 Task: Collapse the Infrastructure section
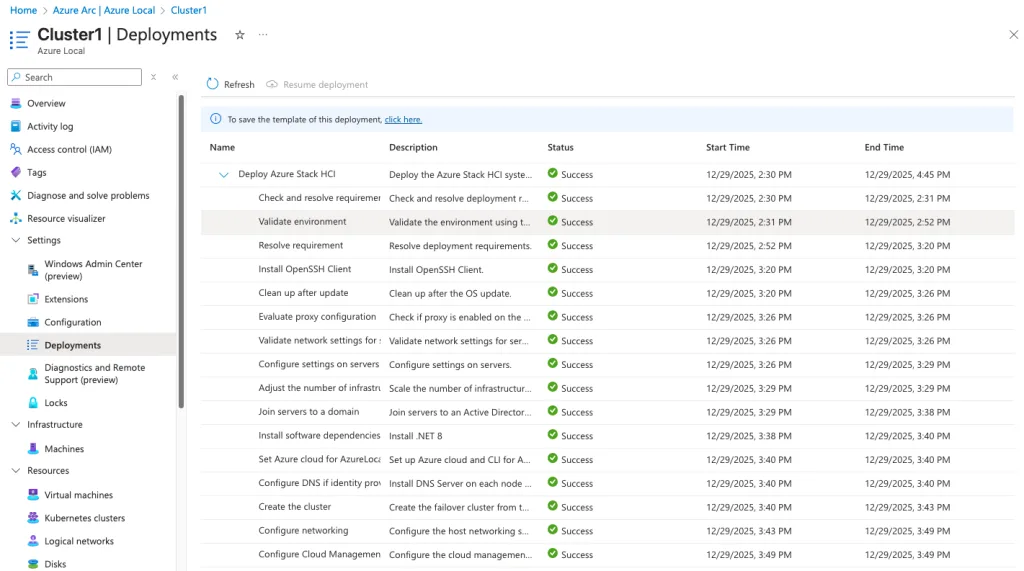coord(16,425)
